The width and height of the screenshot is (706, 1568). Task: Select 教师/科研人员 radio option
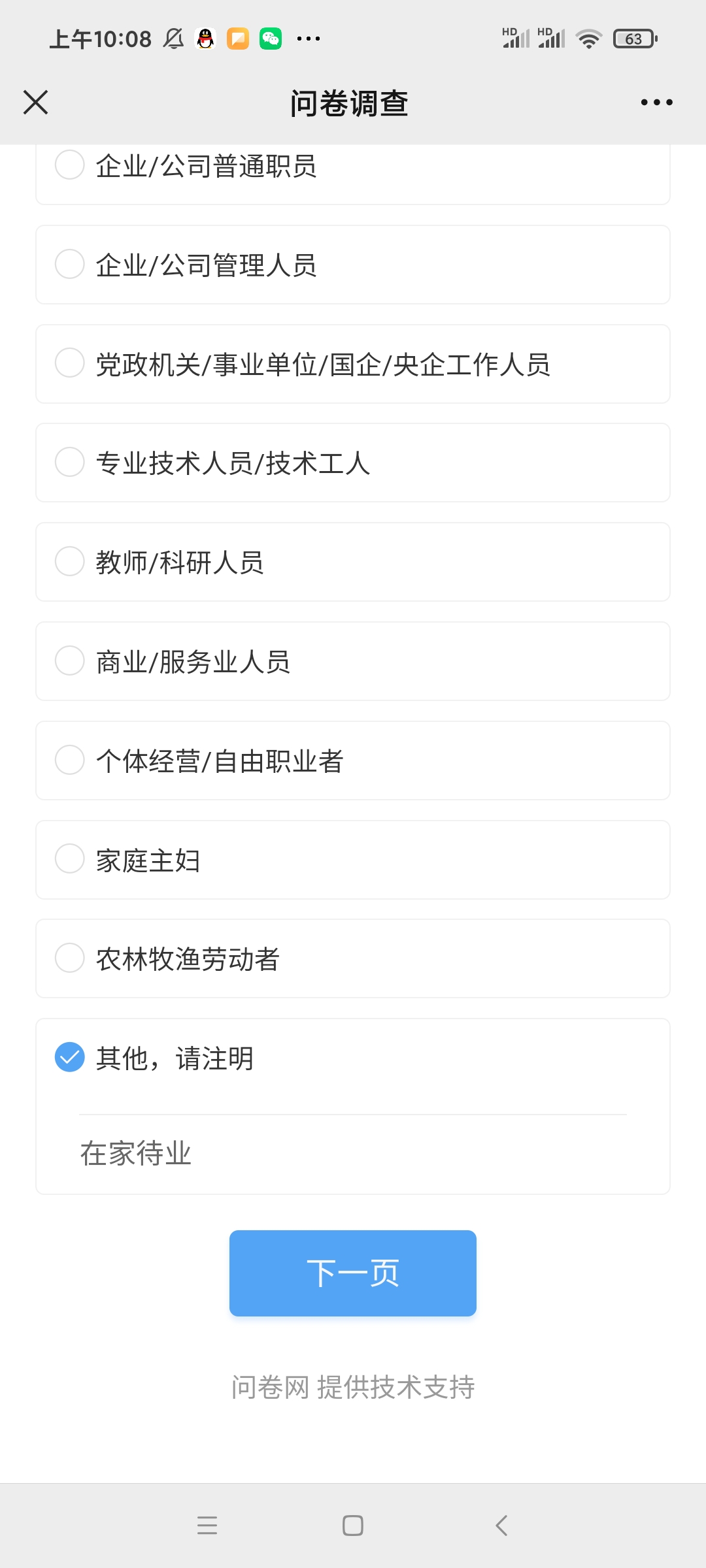tap(70, 561)
